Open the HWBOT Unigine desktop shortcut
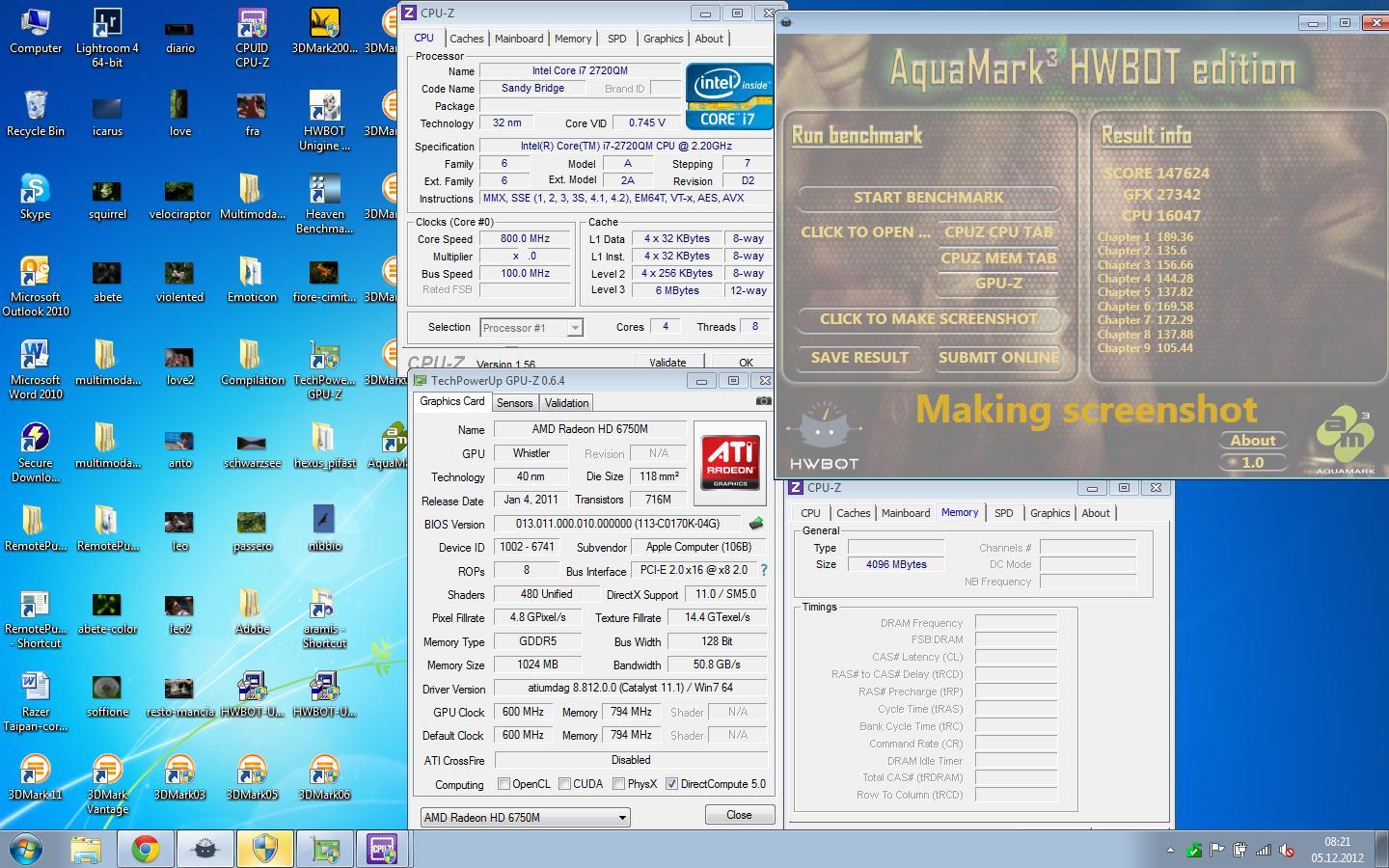Screen dimensions: 1389x868 coord(324,121)
